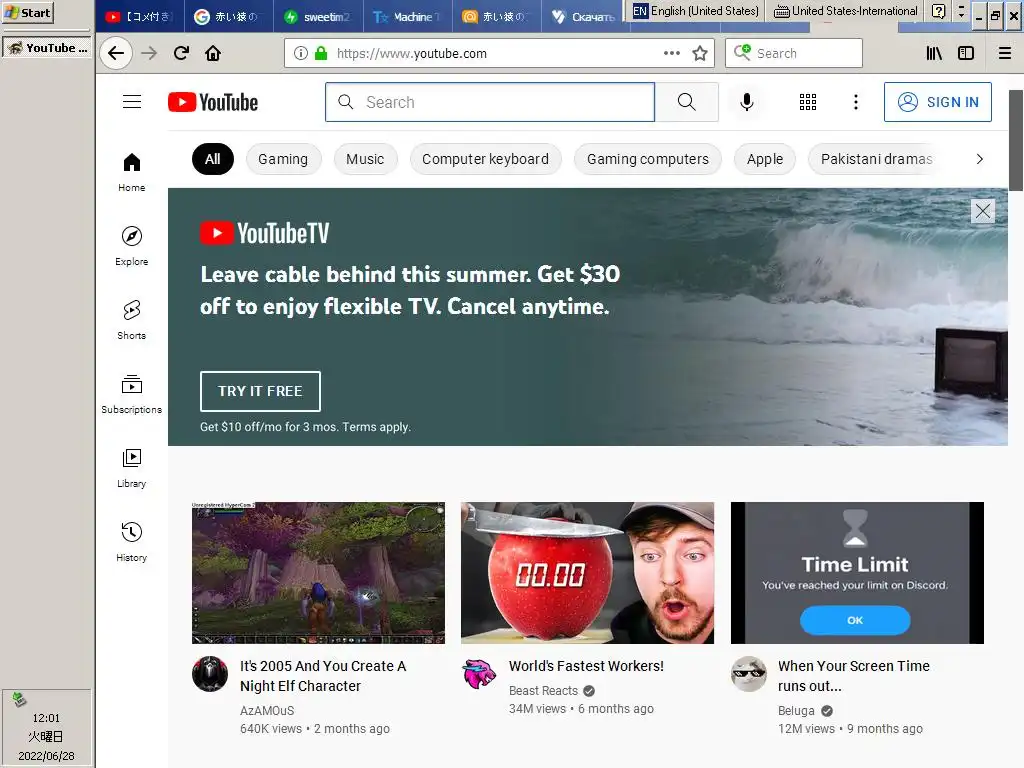Click the search magnifier button

point(686,102)
